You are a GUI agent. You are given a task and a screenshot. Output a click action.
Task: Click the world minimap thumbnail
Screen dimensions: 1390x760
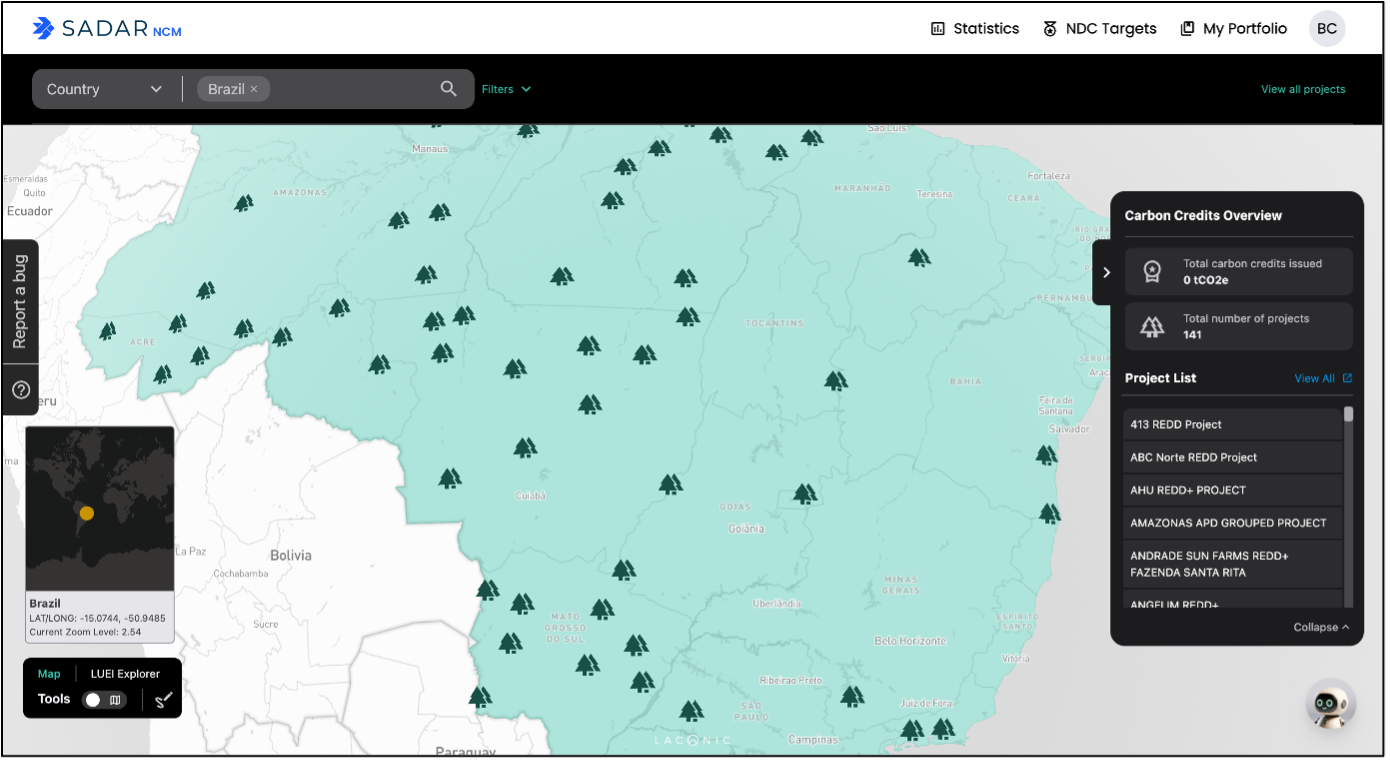(x=100, y=509)
